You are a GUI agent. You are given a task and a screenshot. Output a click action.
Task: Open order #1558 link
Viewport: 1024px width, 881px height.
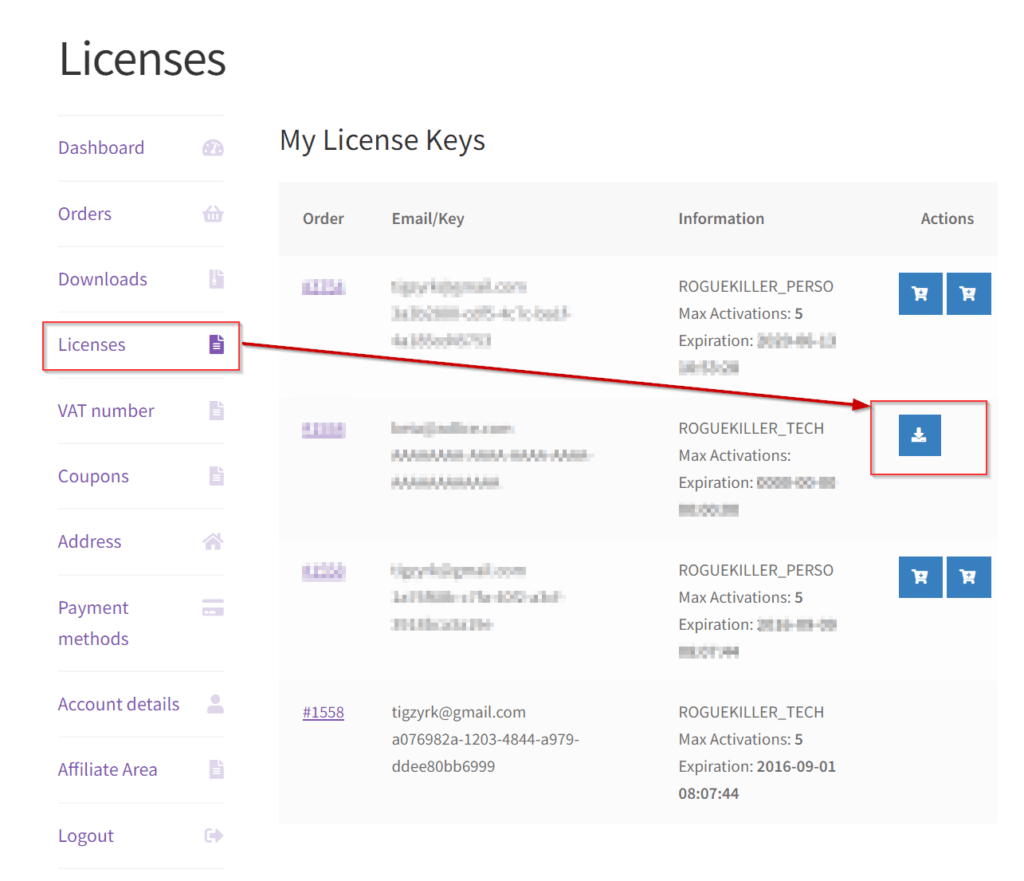coord(323,713)
